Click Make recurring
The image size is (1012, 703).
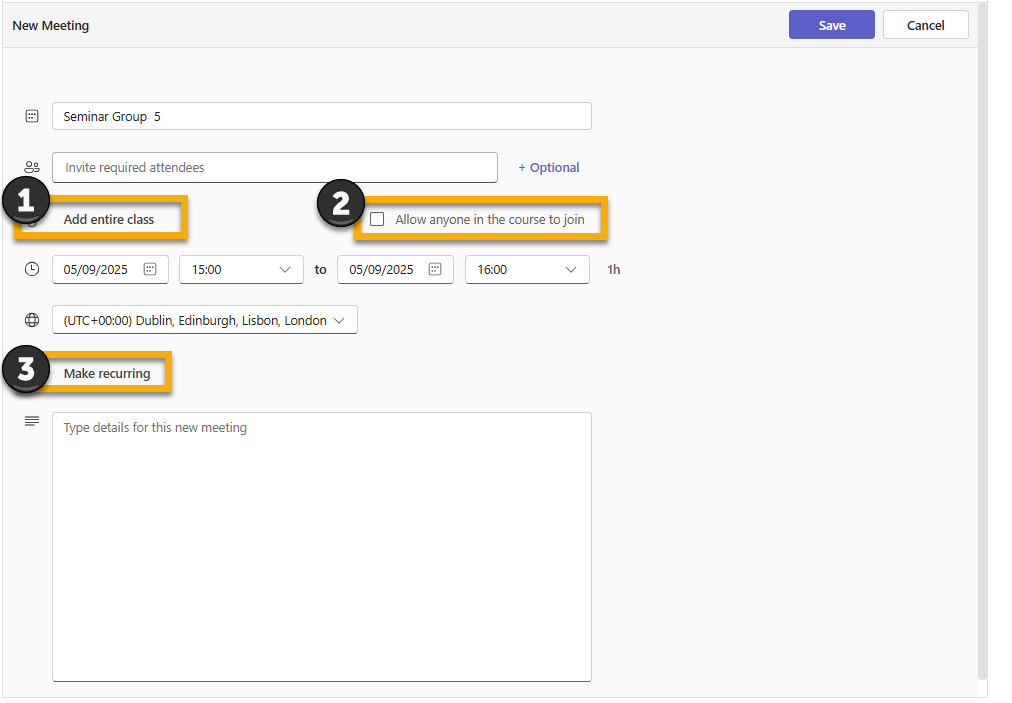click(x=107, y=373)
